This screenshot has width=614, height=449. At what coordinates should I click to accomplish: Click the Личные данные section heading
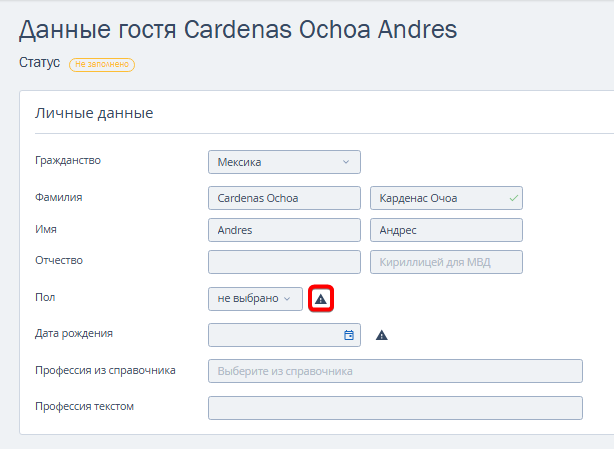[x=94, y=113]
